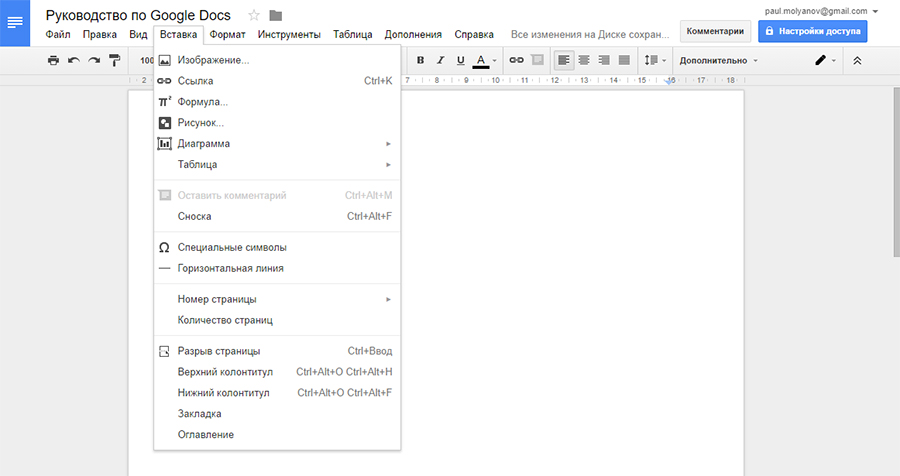
Task: Choose Изображение... from insert menu
Action: tap(277, 60)
